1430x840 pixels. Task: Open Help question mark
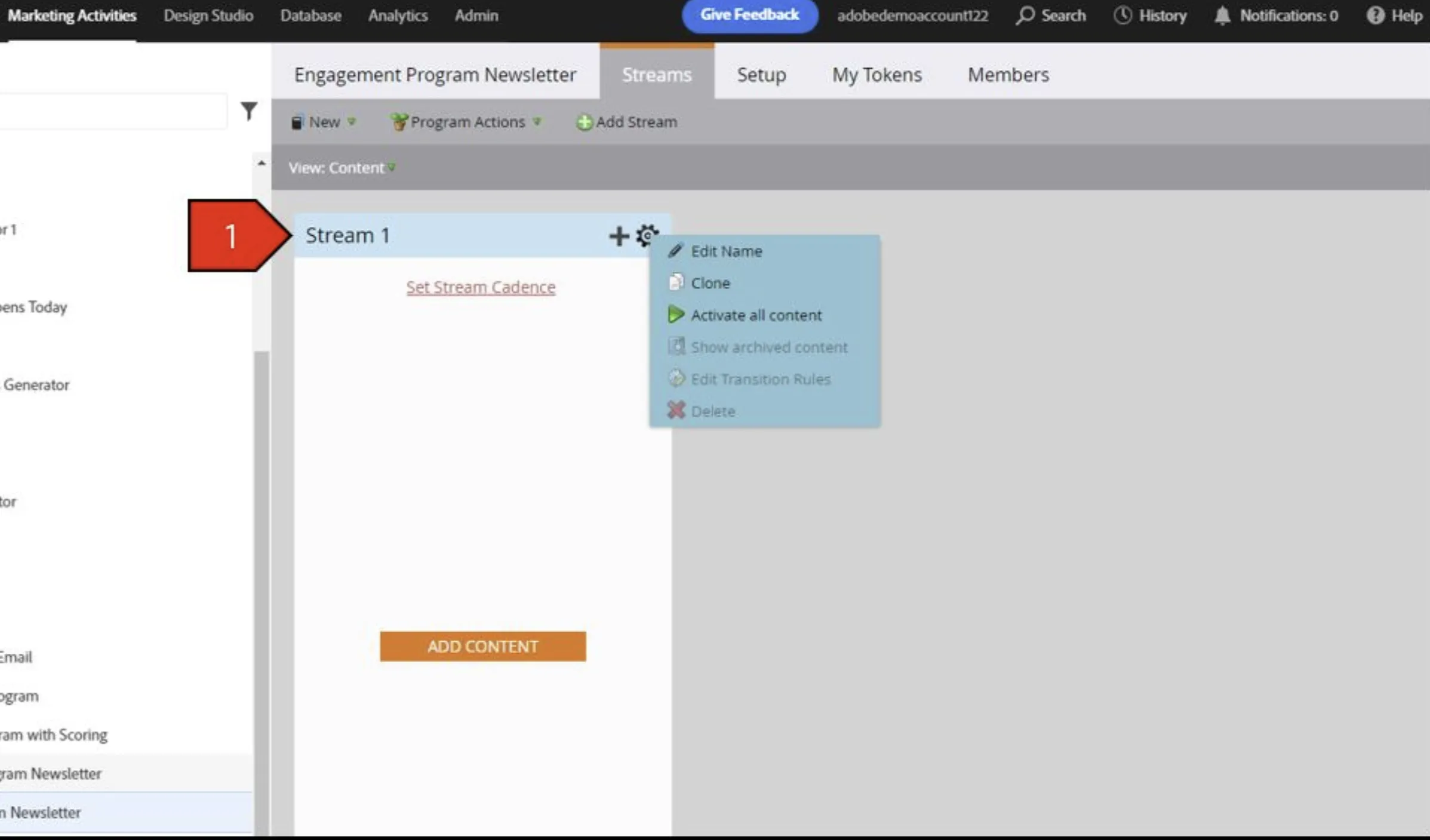(1375, 16)
